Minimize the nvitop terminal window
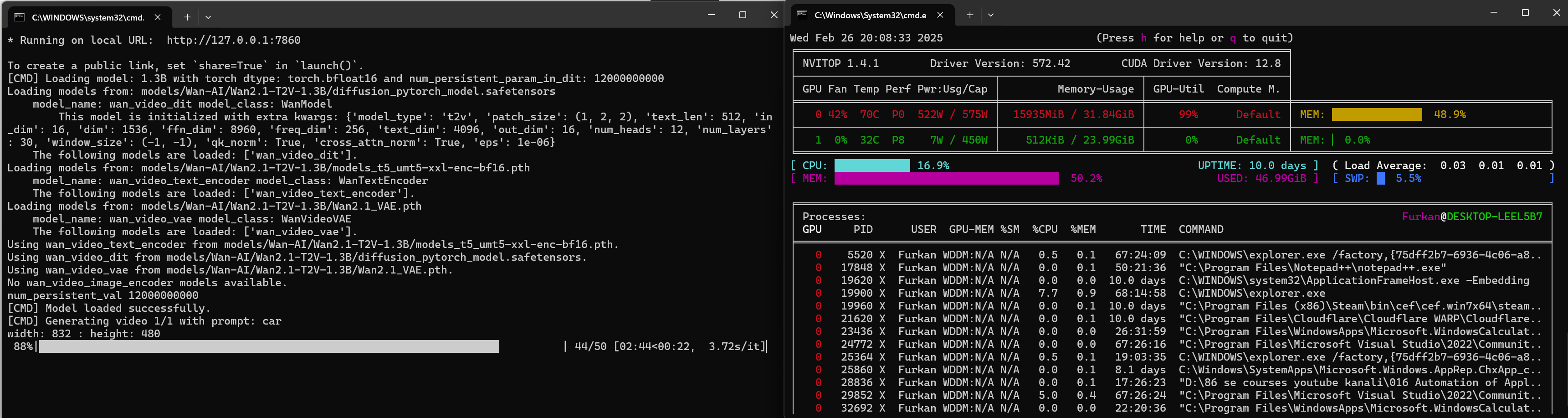This screenshot has width=1568, height=418. click(x=1493, y=13)
